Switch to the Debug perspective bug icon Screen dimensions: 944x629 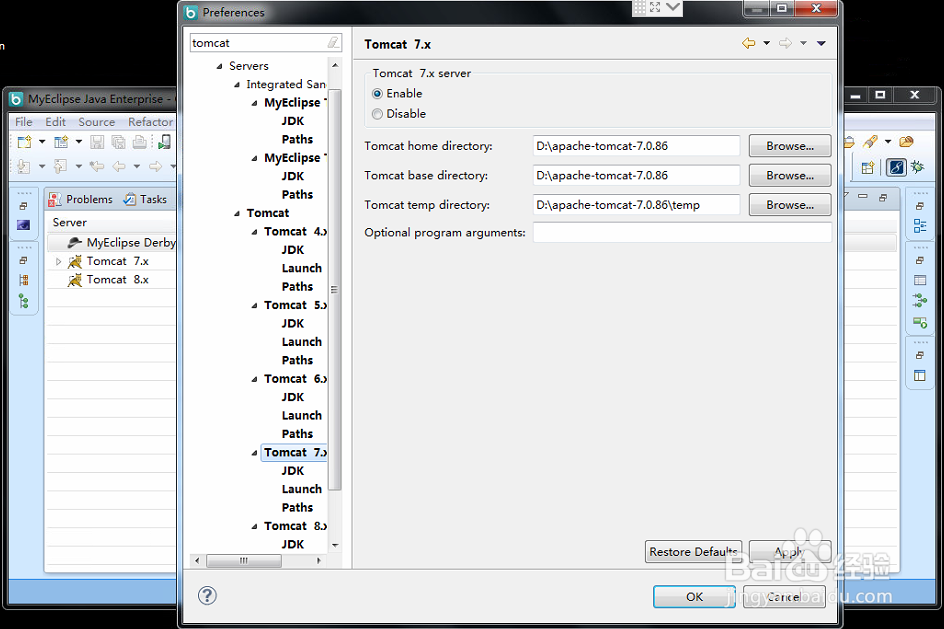coord(918,167)
